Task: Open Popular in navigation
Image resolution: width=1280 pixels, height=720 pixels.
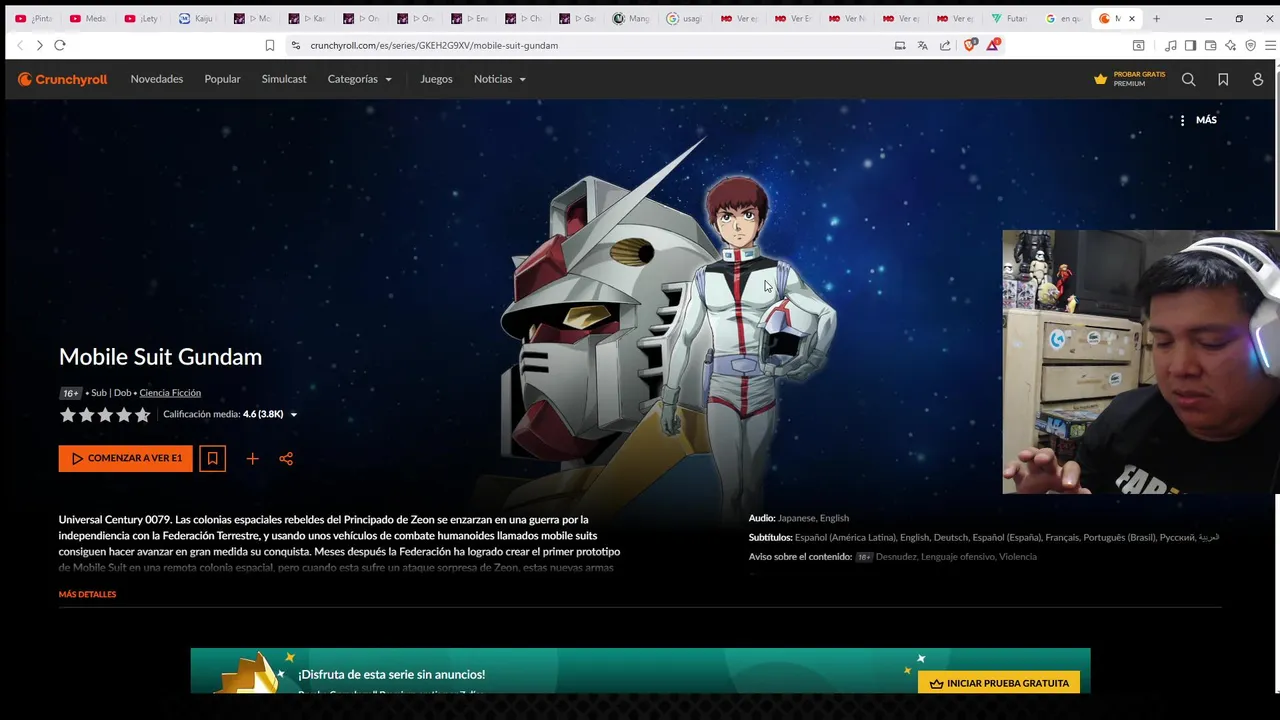Action: coord(222,79)
